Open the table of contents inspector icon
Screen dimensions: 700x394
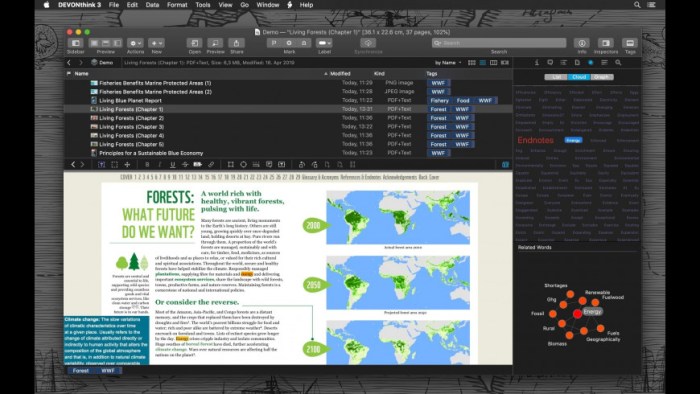563,62
